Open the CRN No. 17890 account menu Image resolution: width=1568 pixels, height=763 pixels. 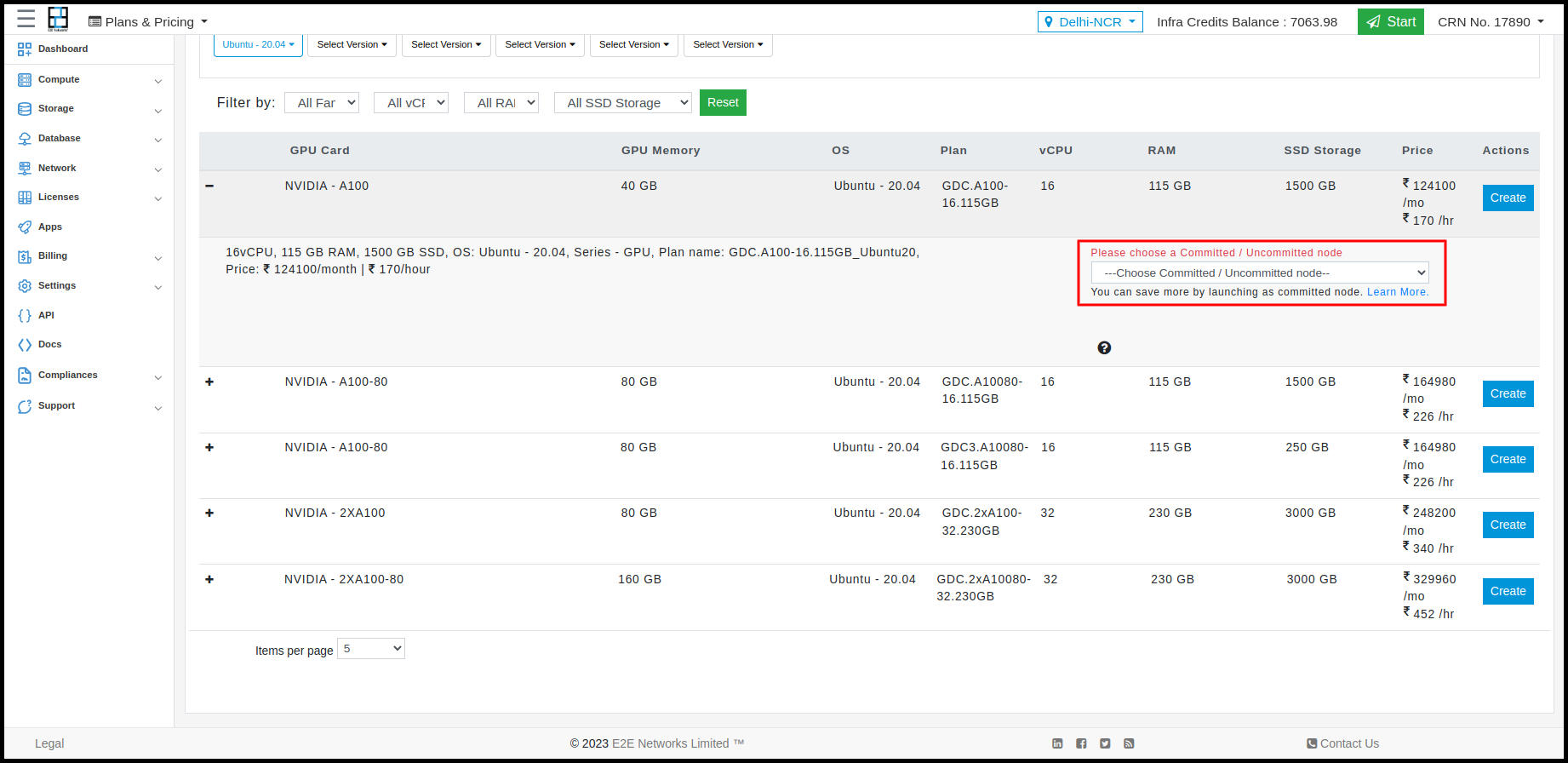pos(1491,22)
